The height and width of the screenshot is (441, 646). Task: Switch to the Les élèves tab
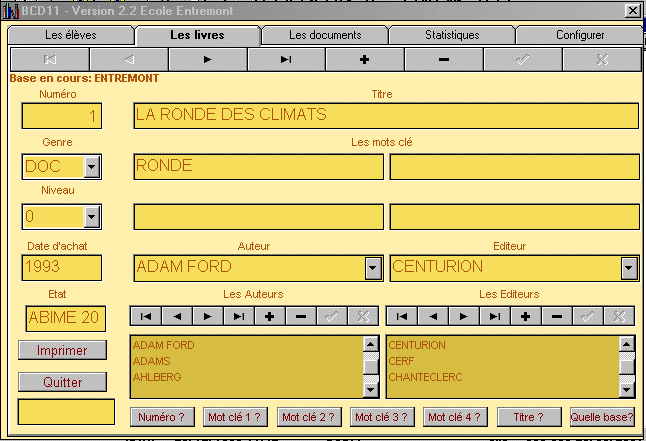tap(71, 35)
